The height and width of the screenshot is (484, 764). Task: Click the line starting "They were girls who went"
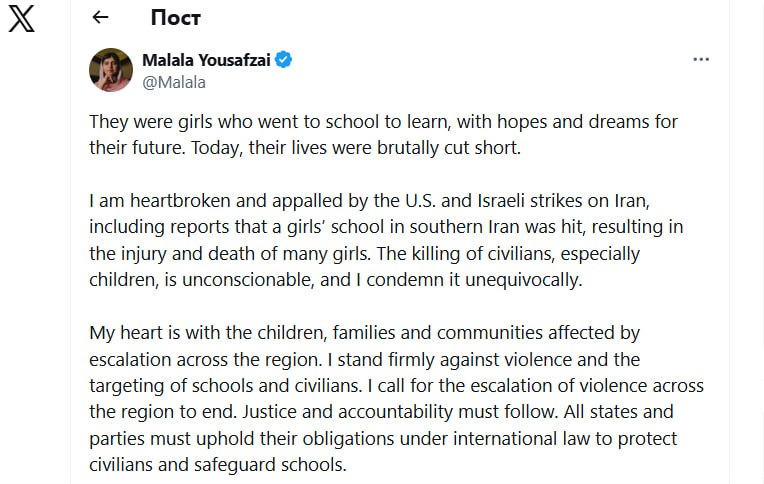(384, 122)
